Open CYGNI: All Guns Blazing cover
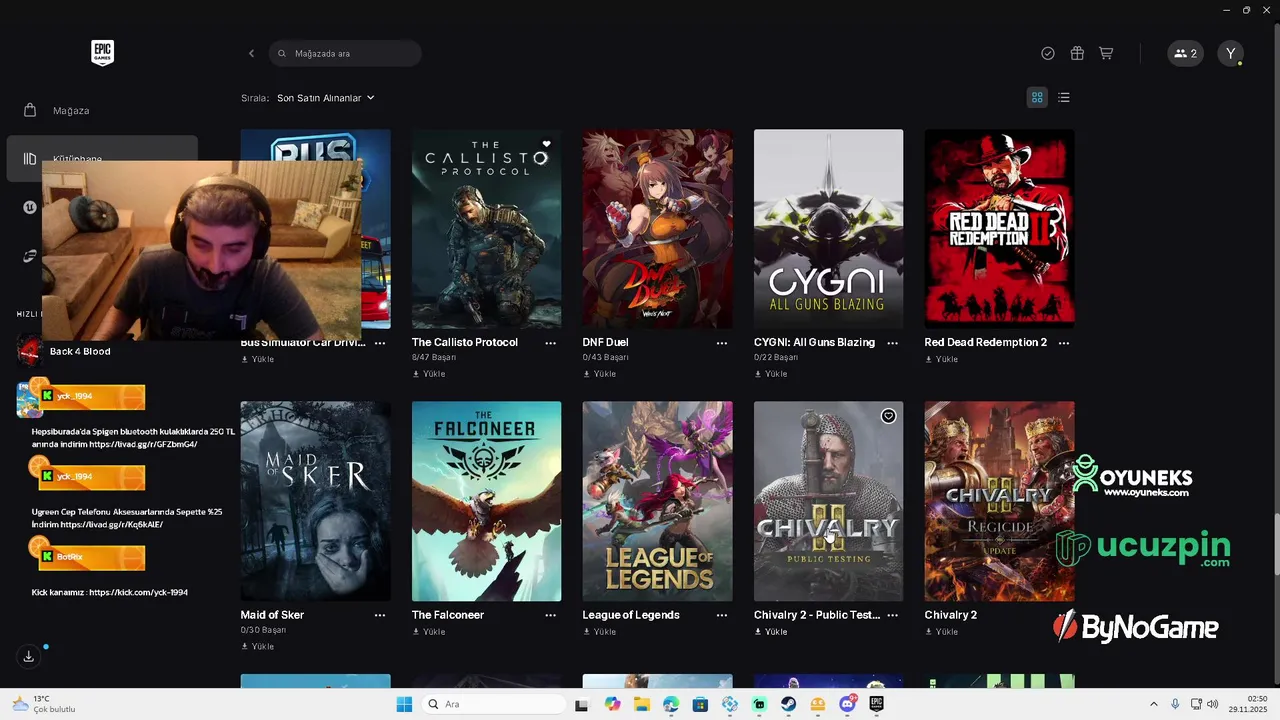Screen dimensions: 1280x720 click(x=828, y=229)
